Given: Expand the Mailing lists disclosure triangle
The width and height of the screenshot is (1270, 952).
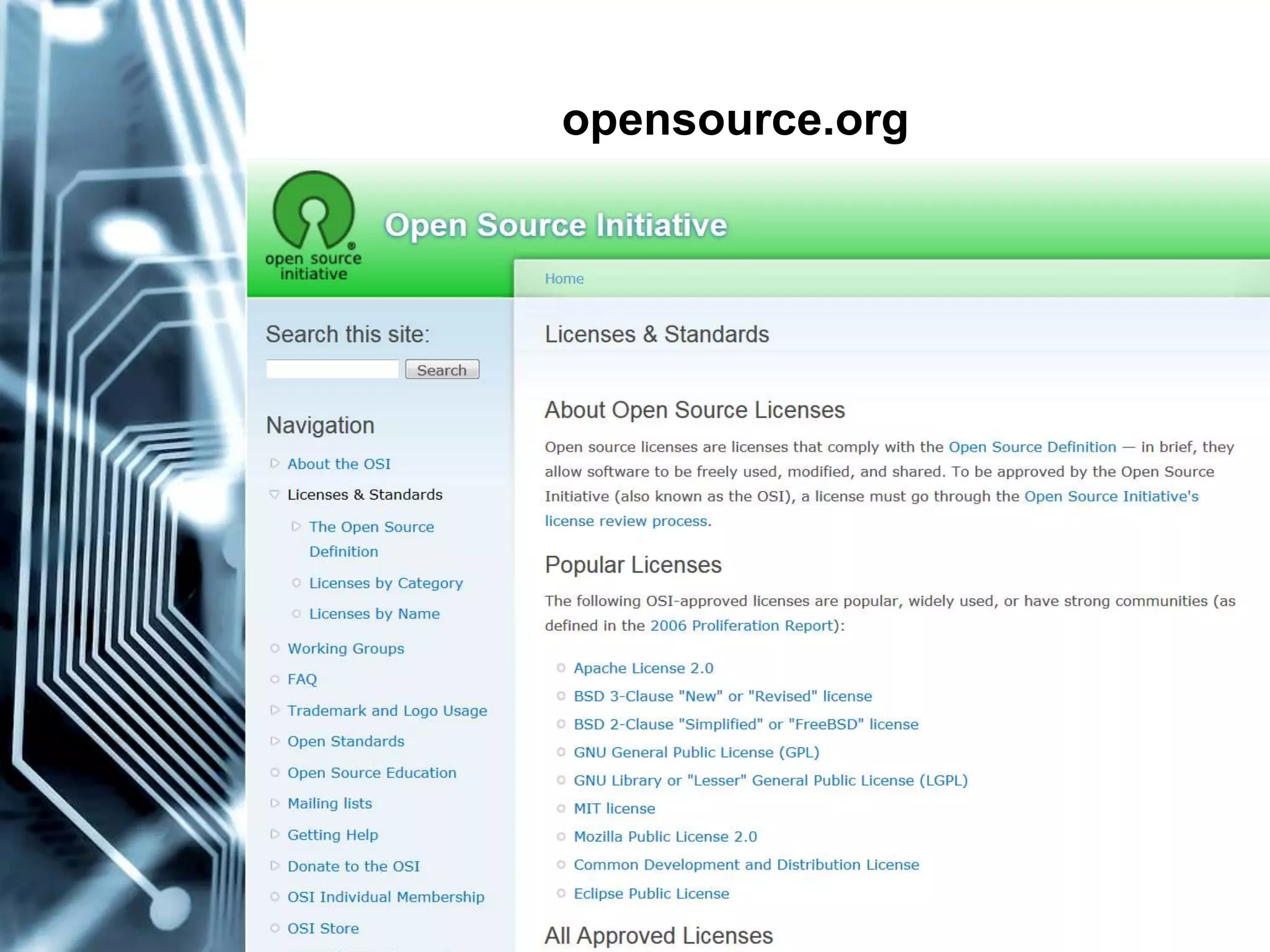Looking at the screenshot, I should coord(275,803).
